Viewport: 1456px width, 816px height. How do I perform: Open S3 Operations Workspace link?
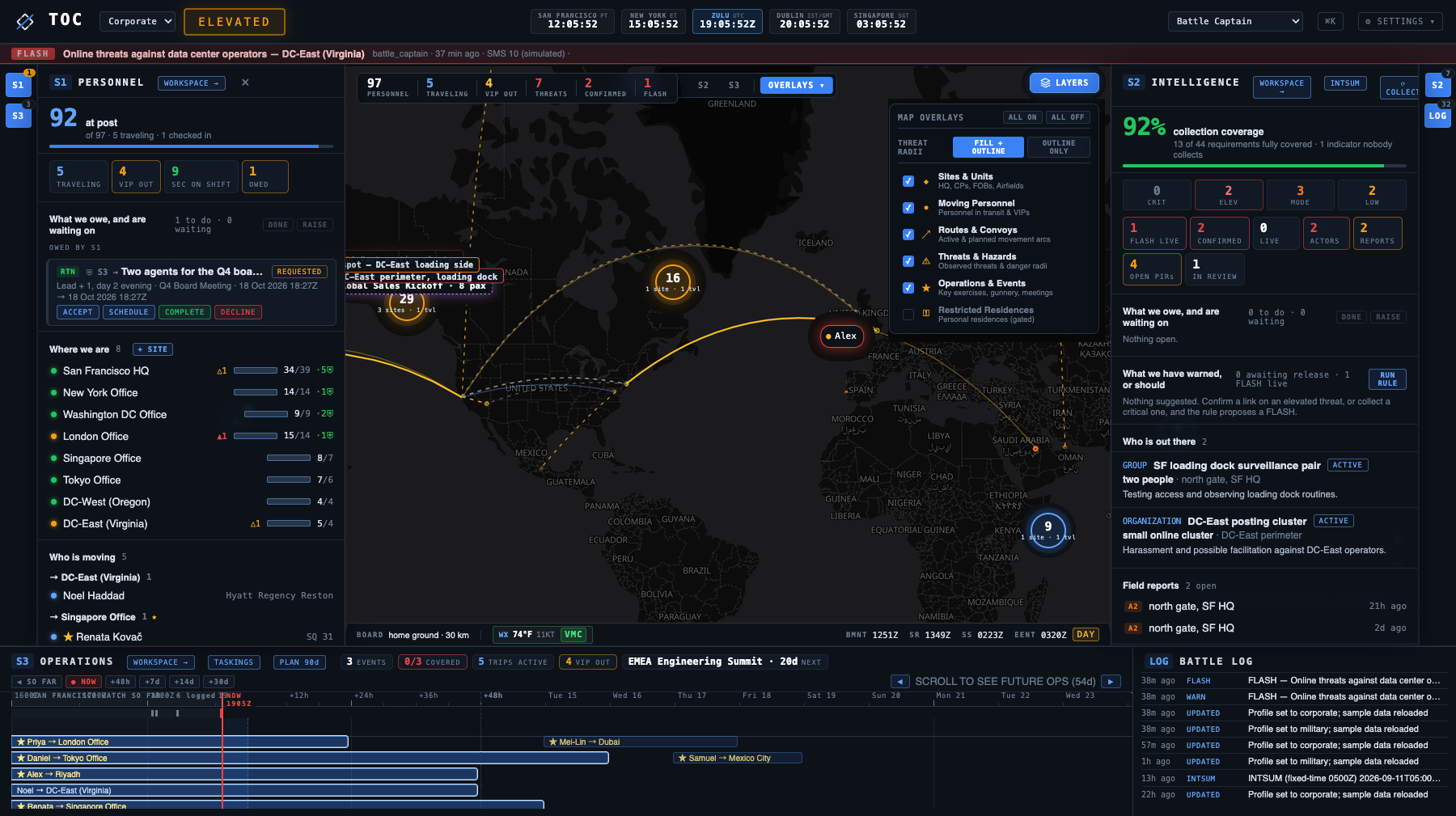[160, 662]
